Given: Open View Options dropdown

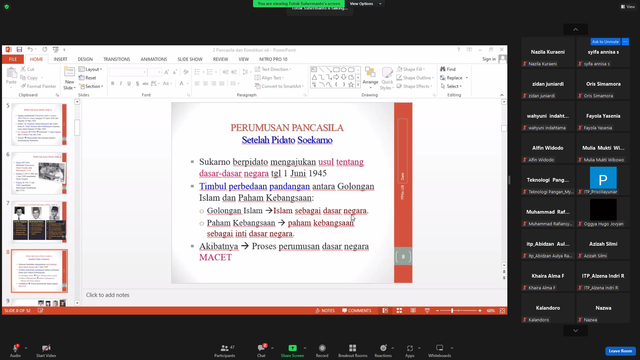Looking at the screenshot, I should [365, 4].
